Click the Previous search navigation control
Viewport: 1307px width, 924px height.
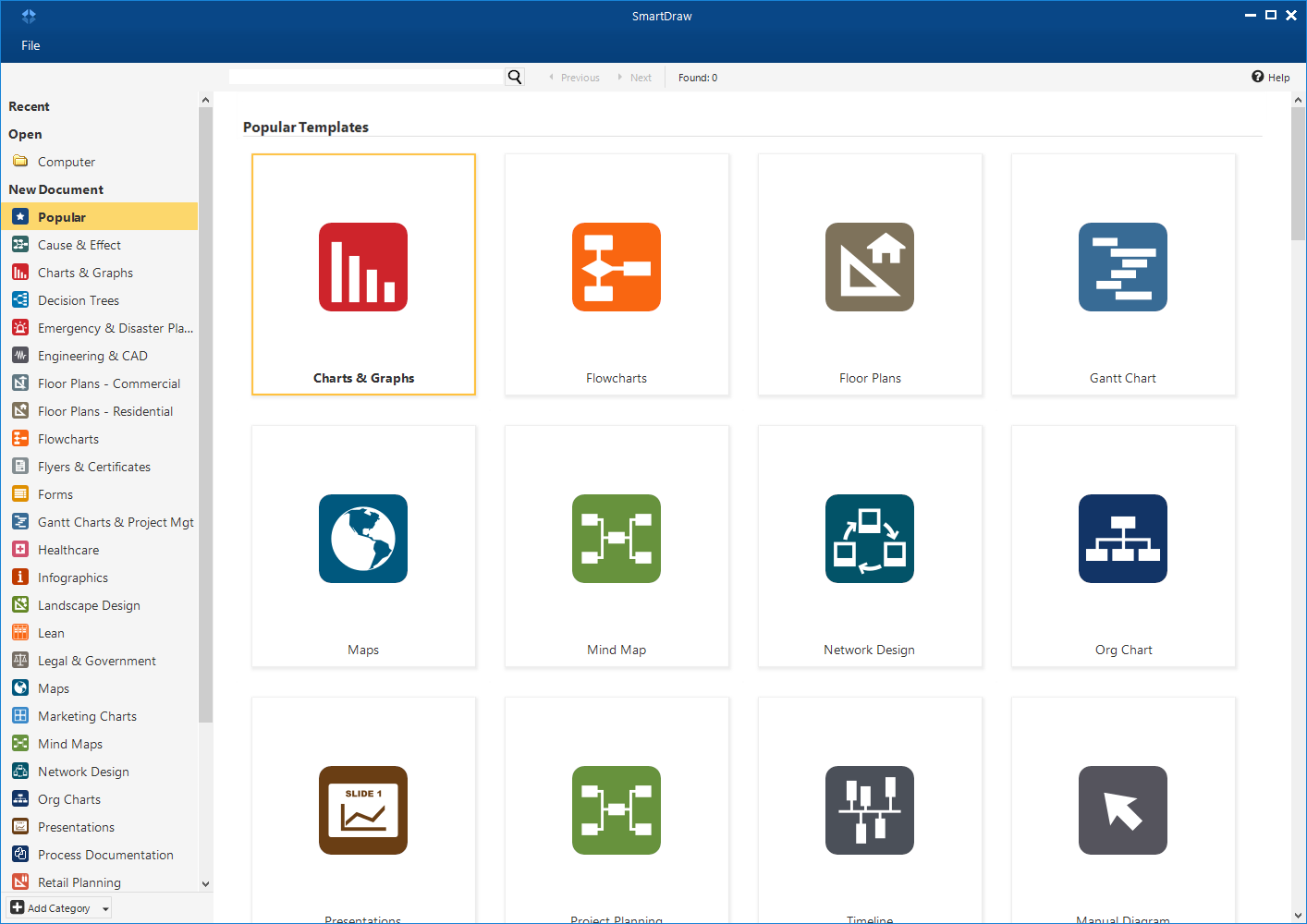(x=574, y=77)
